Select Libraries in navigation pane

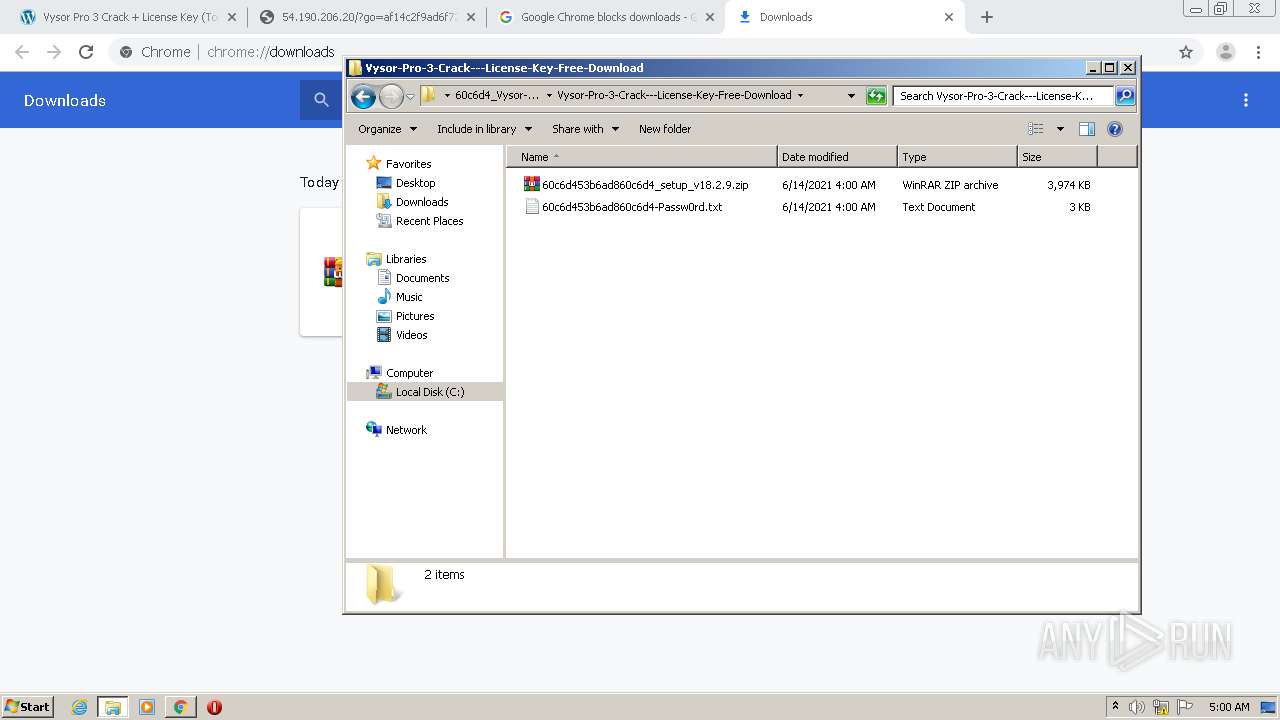click(406, 259)
